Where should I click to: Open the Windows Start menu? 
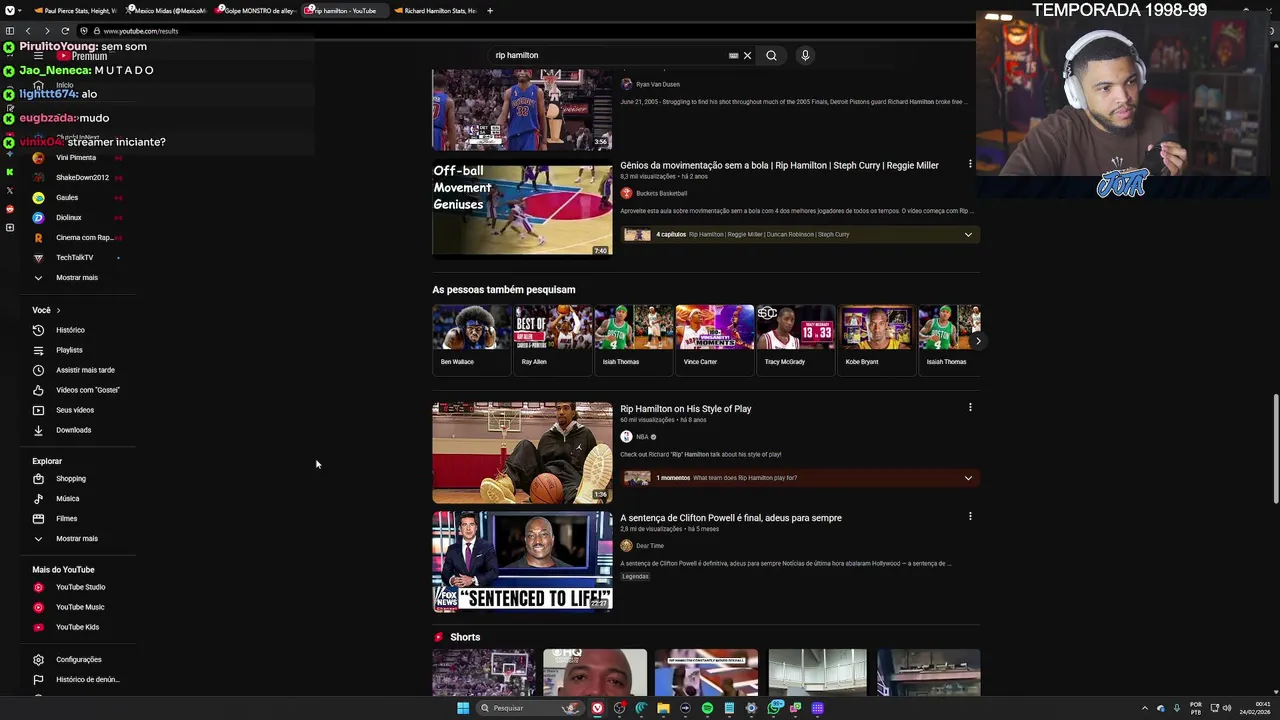click(x=463, y=708)
